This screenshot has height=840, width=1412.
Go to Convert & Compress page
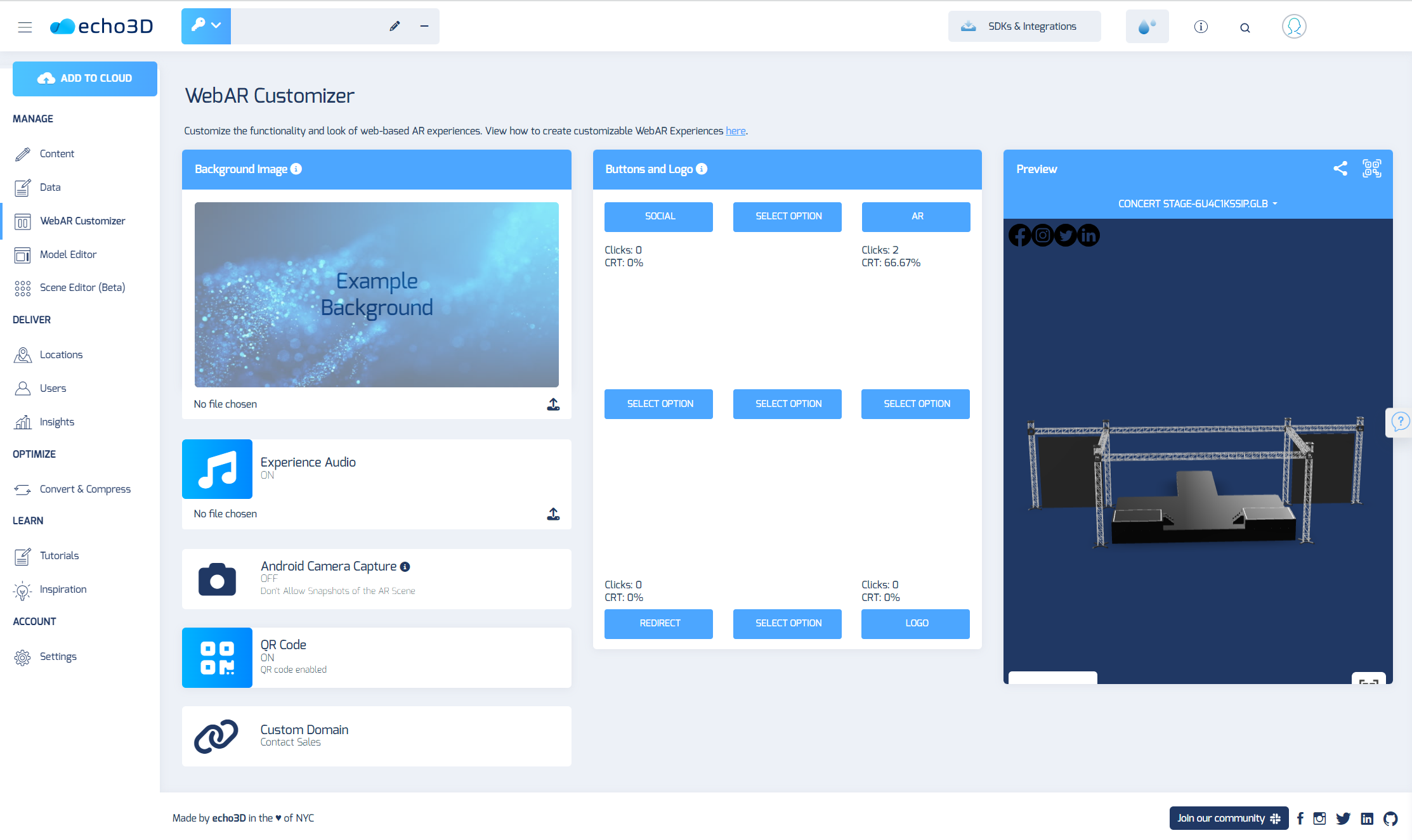(x=85, y=489)
